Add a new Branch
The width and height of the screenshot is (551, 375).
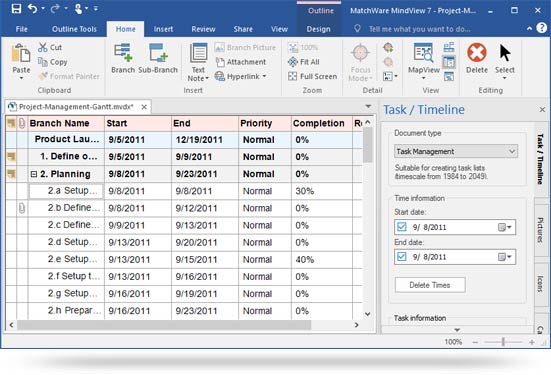click(123, 58)
